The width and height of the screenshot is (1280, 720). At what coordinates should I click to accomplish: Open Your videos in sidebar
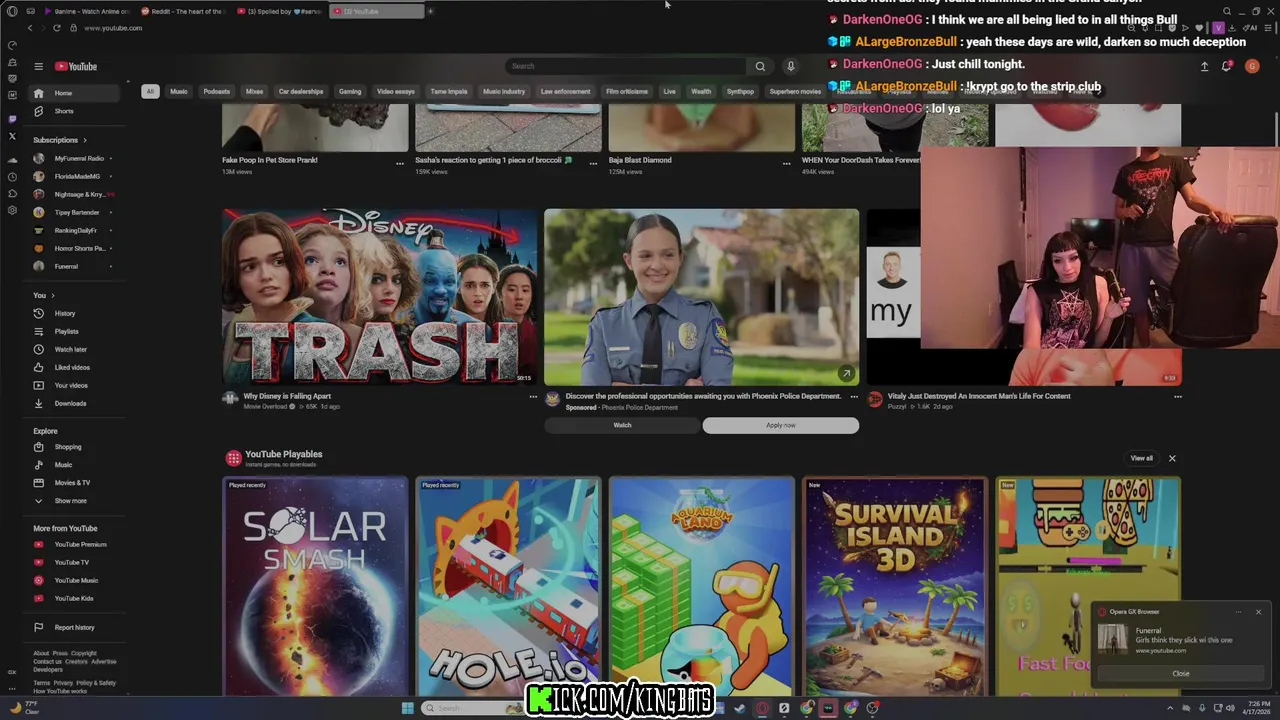75,385
